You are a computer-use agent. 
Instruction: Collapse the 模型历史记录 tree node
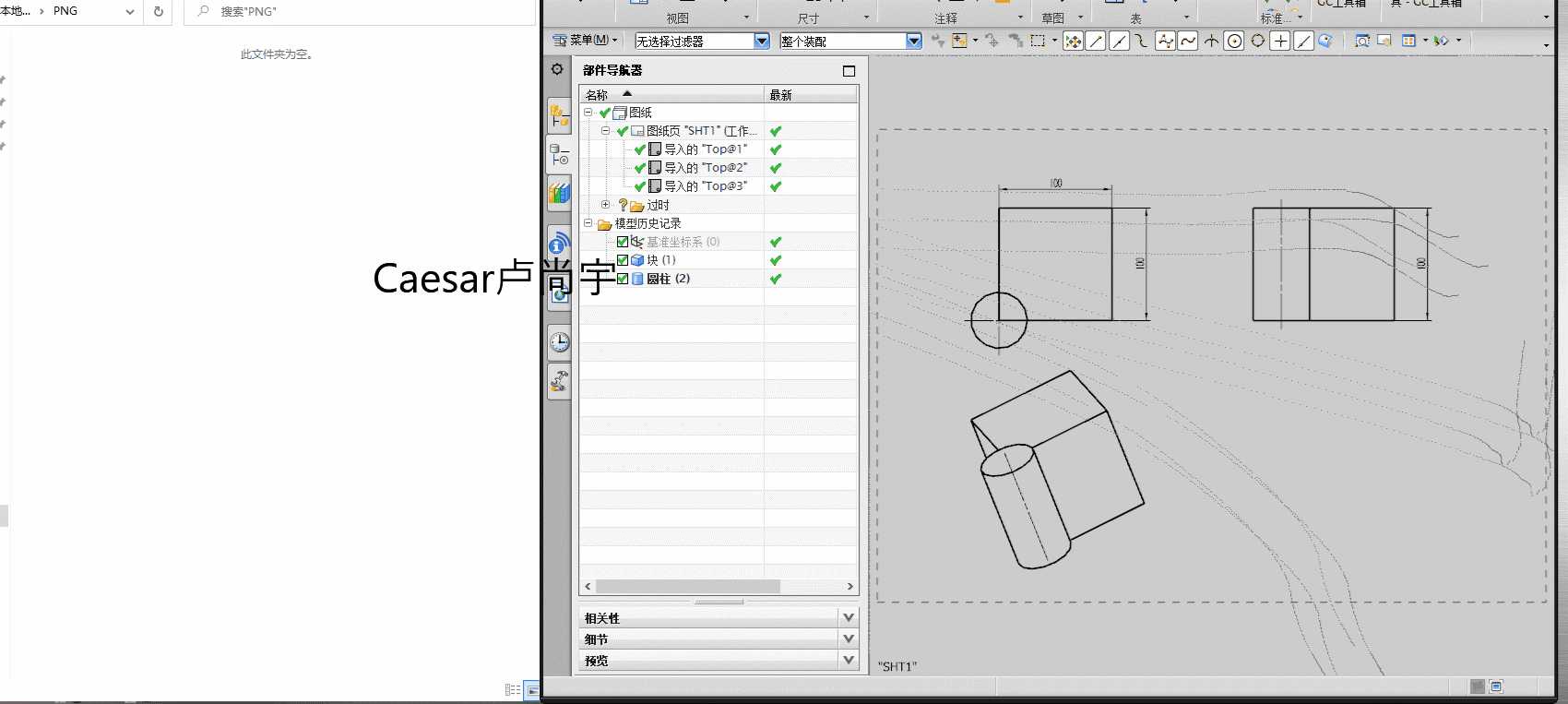point(588,223)
